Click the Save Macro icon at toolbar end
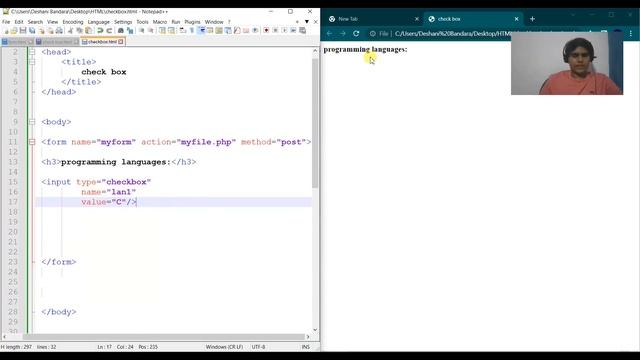This screenshot has width=640, height=360. click(x=302, y=31)
